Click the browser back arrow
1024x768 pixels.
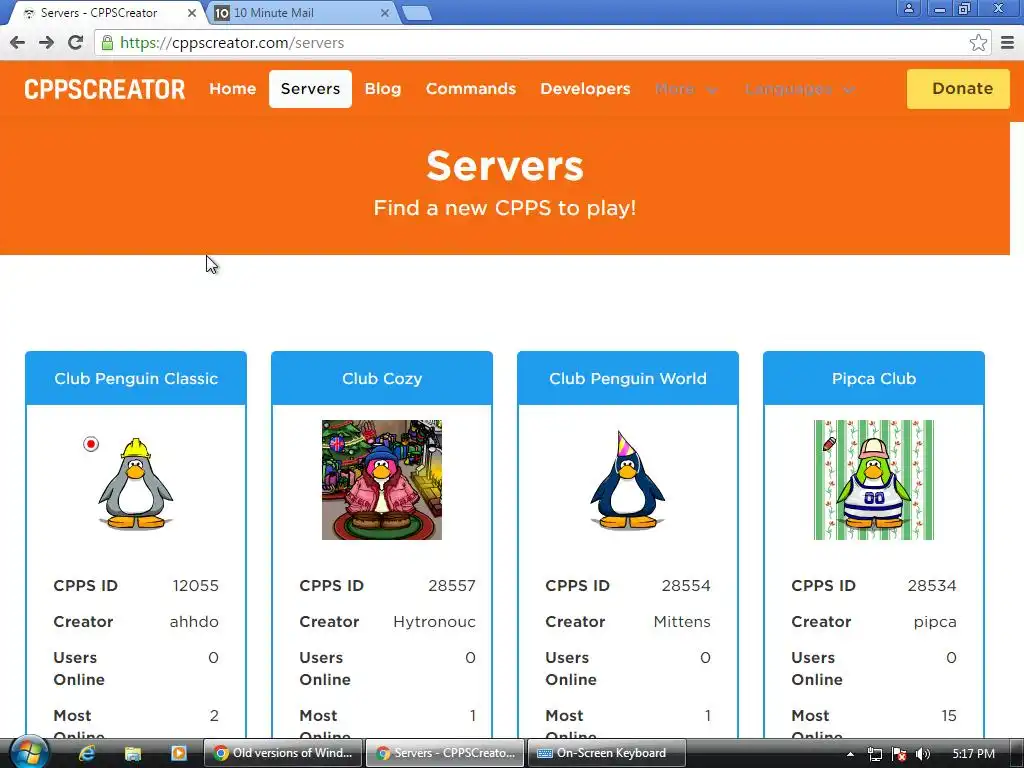pos(18,43)
